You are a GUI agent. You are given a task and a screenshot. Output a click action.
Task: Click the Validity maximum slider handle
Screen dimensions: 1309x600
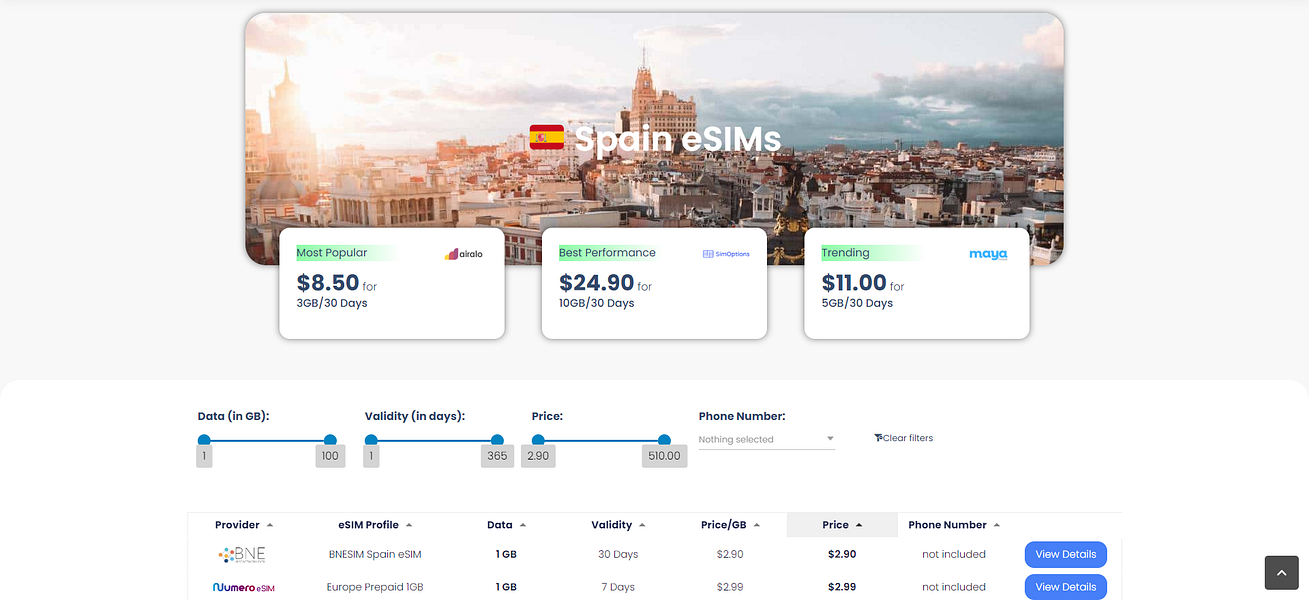(497, 440)
